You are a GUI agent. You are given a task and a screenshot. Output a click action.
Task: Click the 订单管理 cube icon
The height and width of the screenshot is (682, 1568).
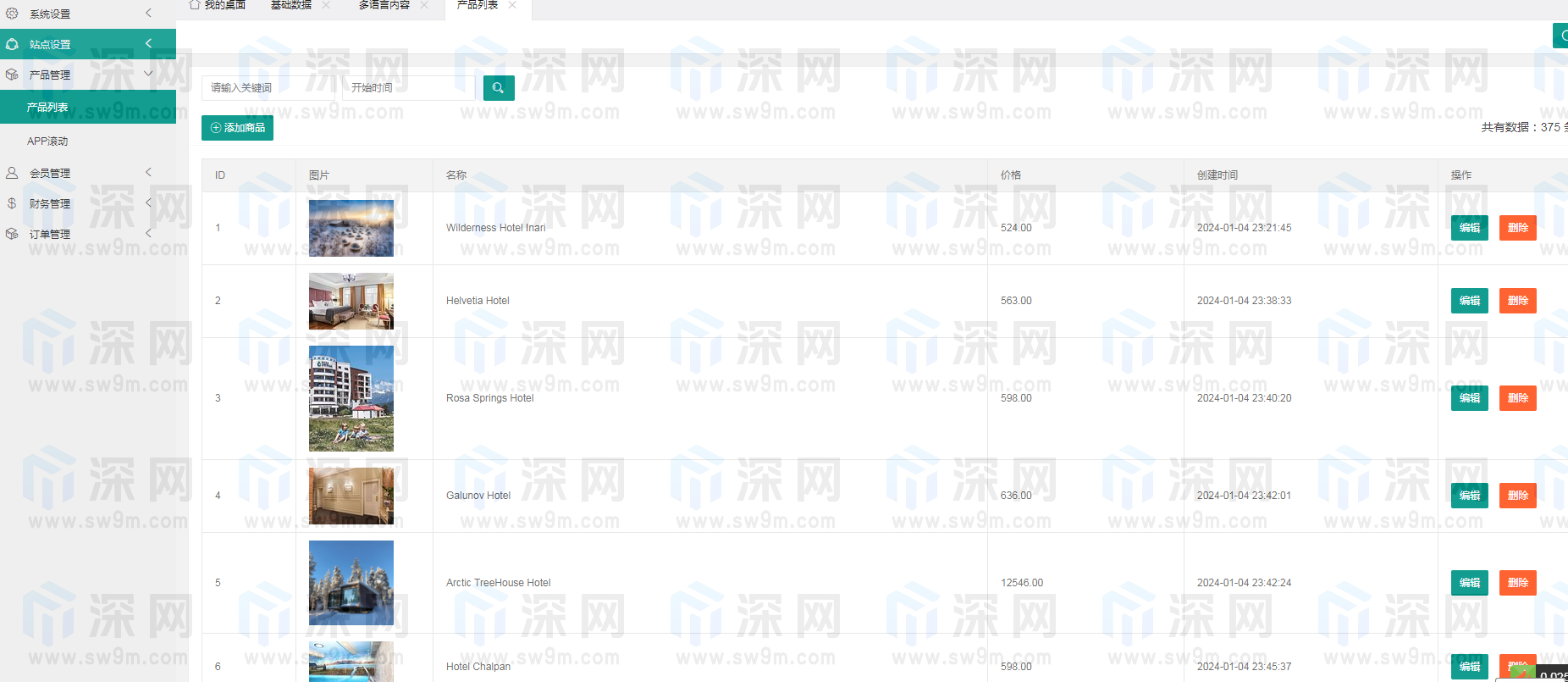tap(12, 234)
